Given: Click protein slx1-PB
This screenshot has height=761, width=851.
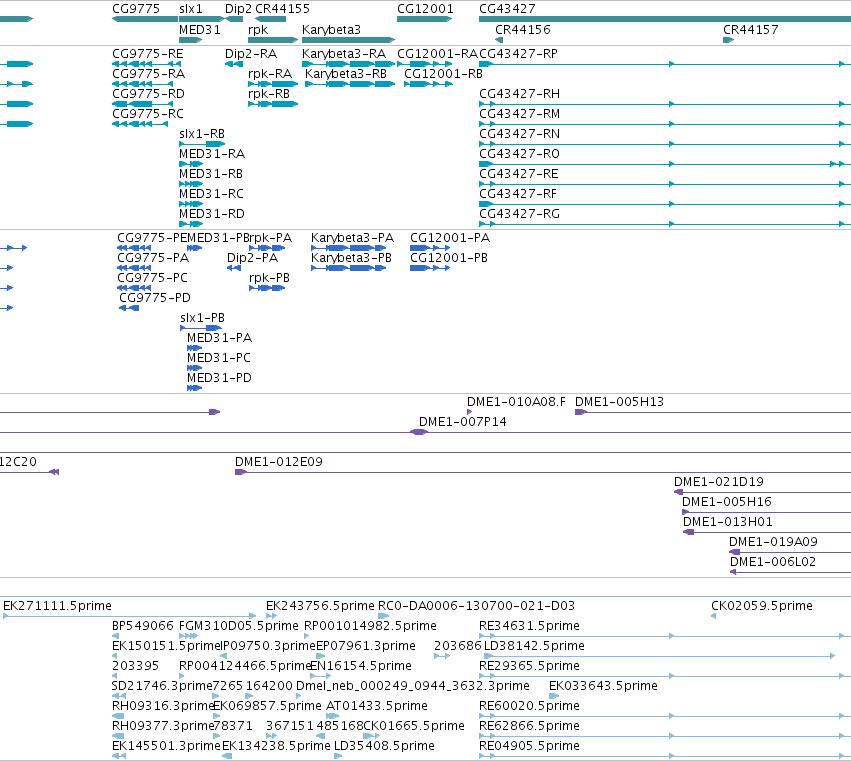Looking at the screenshot, I should (201, 328).
